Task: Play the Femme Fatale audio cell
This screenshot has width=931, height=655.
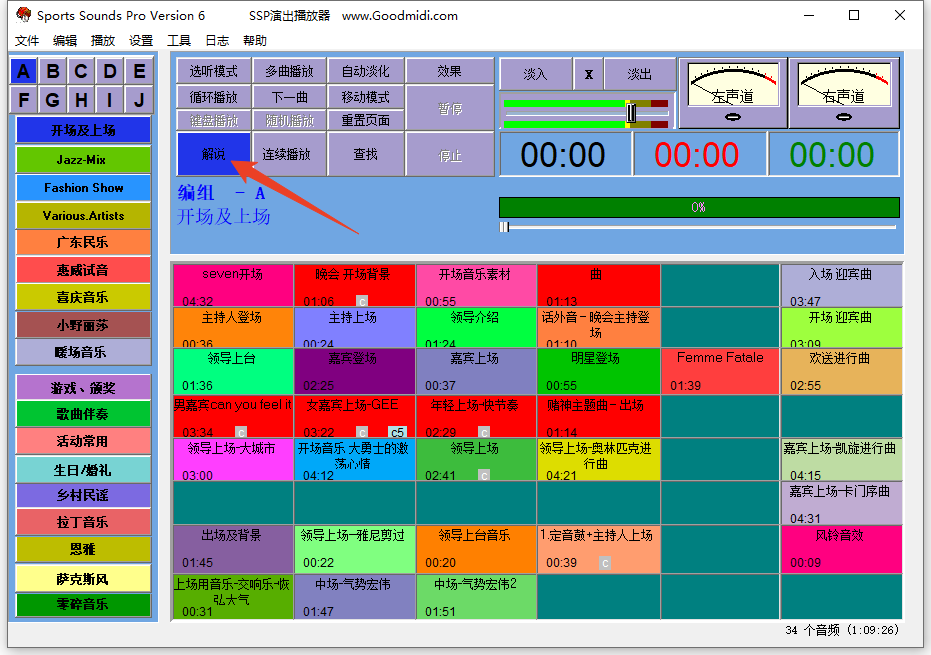Action: 719,370
